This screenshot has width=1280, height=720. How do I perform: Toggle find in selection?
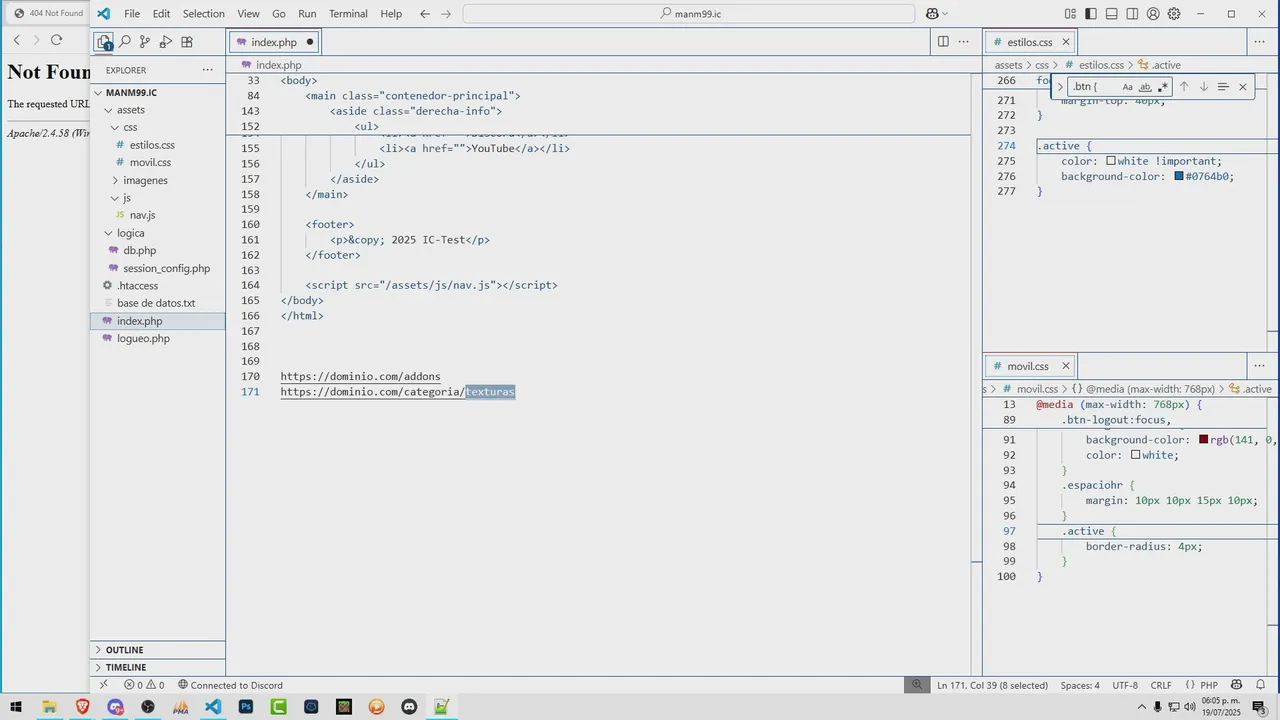pyautogui.click(x=1223, y=87)
